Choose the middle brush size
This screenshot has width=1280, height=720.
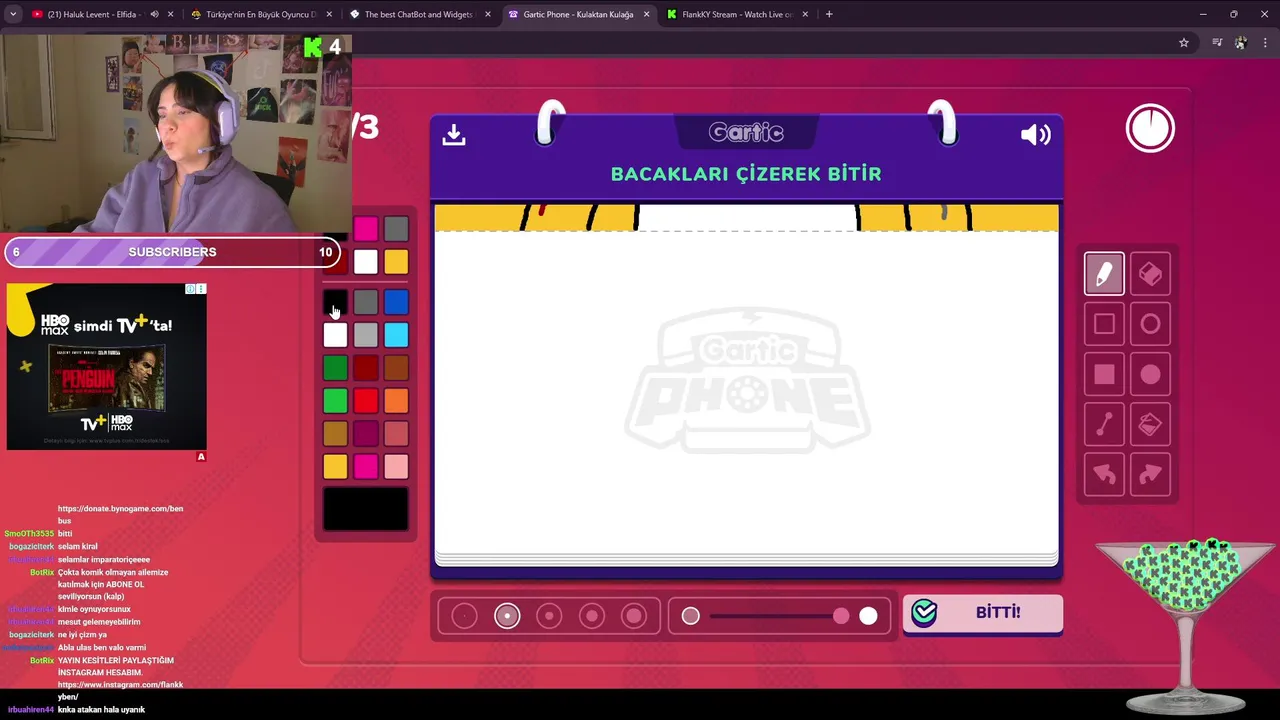549,616
